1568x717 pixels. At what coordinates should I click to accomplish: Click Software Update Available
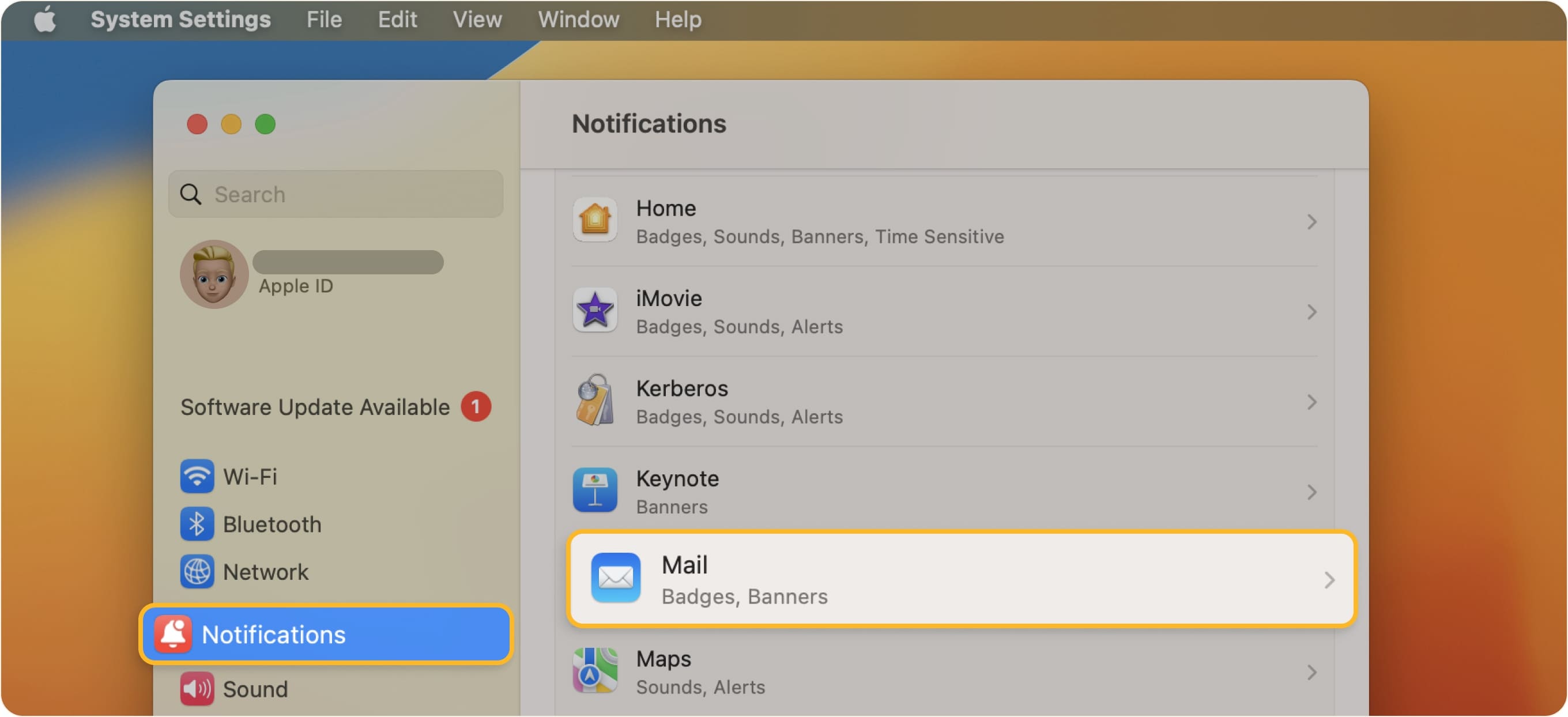click(314, 407)
